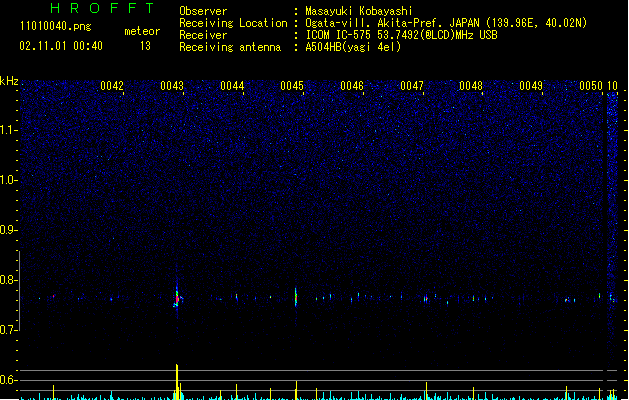
Task: Click the 1.0 kHz axis label
Action: [x=9, y=180]
